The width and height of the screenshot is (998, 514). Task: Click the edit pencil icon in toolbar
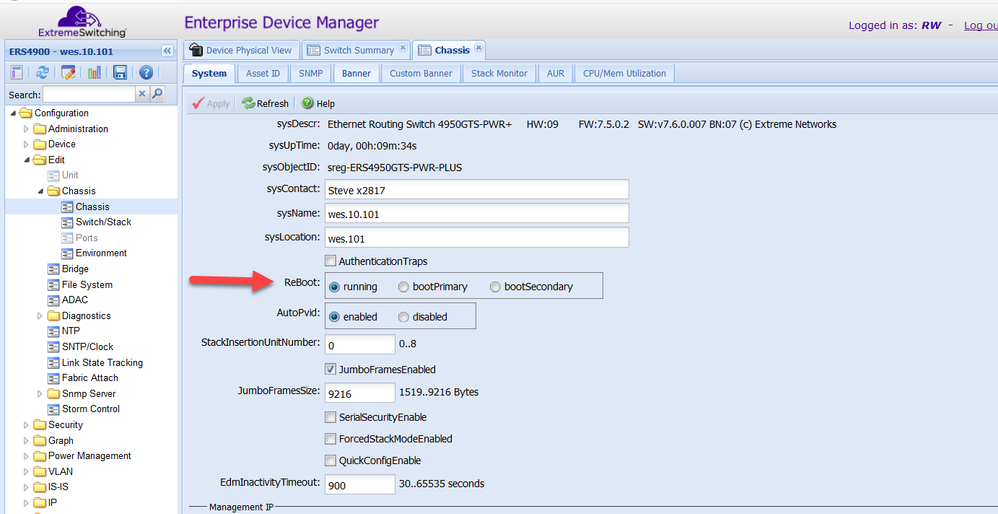pos(68,72)
